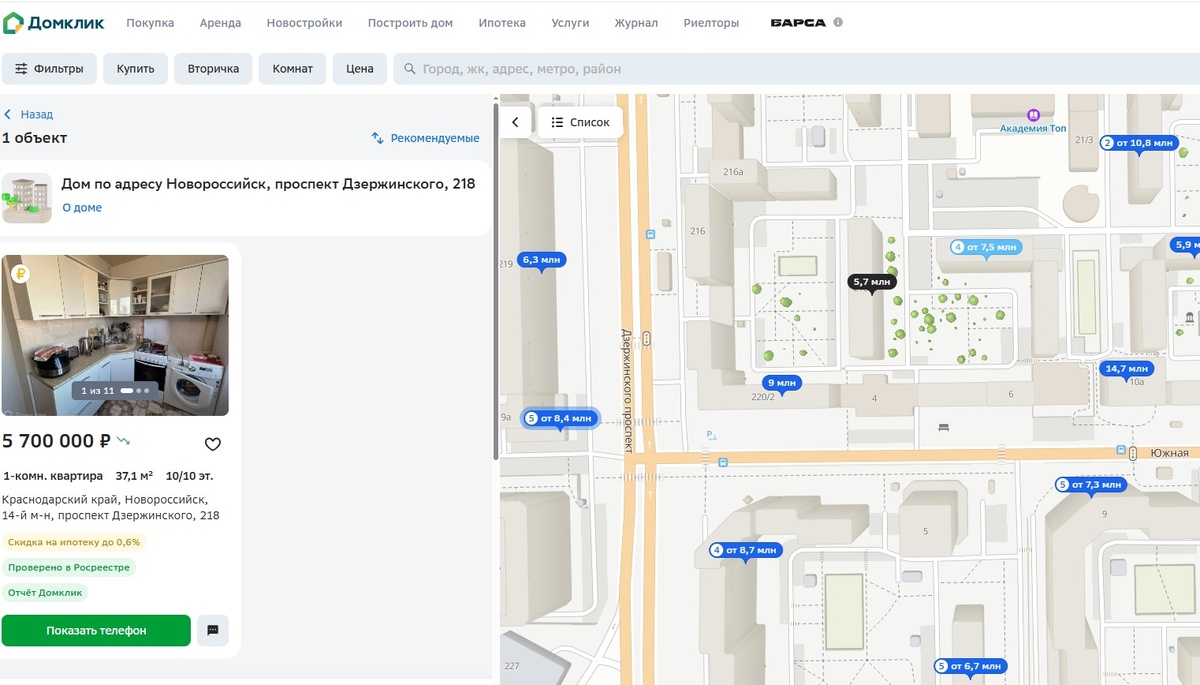This screenshot has width=1200, height=685.
Task: Click the 5,9 млн marker at map edge
Action: pyautogui.click(x=1185, y=245)
